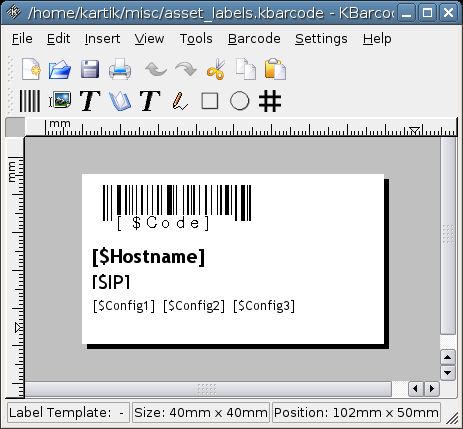This screenshot has width=463, height=429.
Task: Select the ellipse shape tool
Action: pos(240,101)
